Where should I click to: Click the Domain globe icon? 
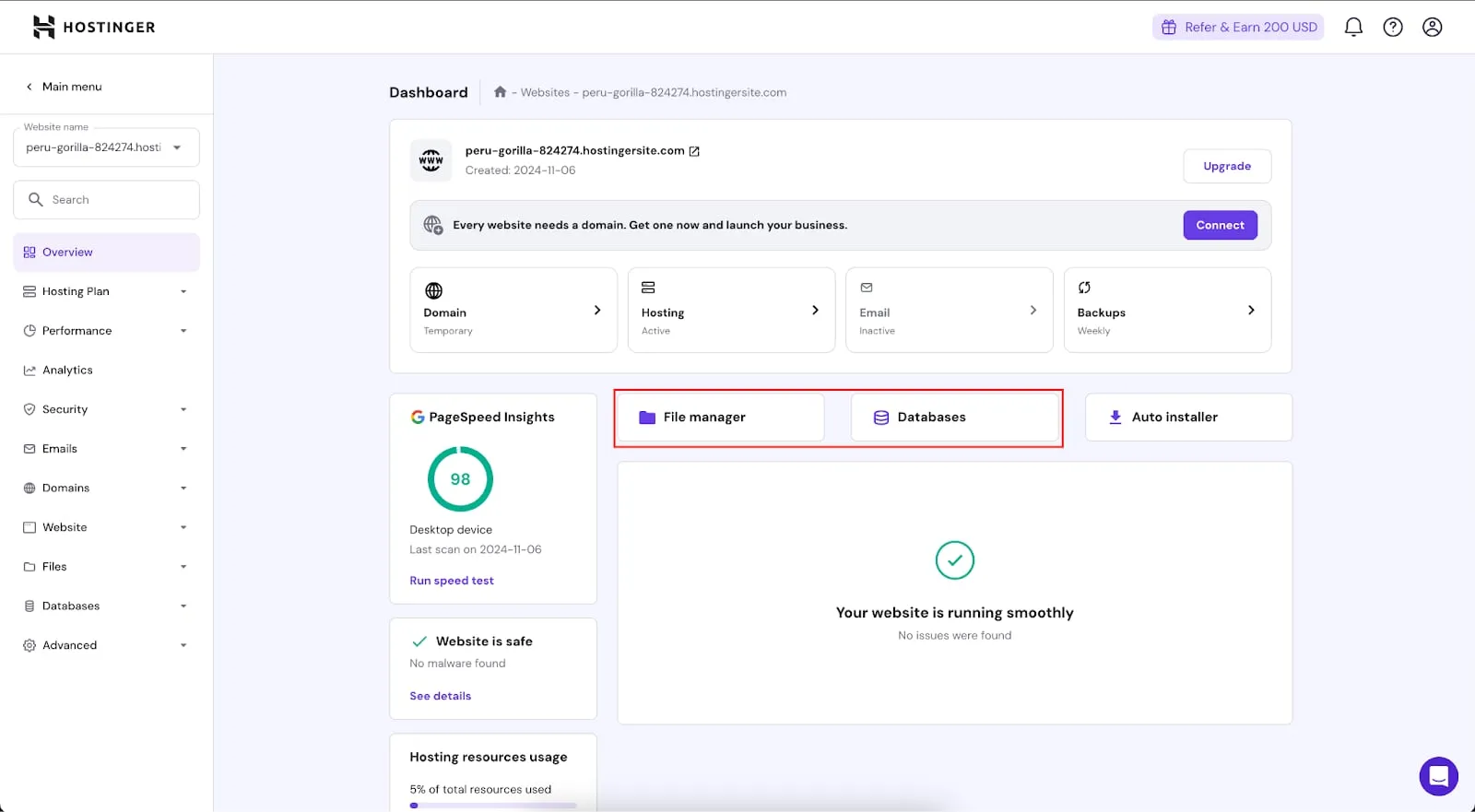pyautogui.click(x=433, y=290)
